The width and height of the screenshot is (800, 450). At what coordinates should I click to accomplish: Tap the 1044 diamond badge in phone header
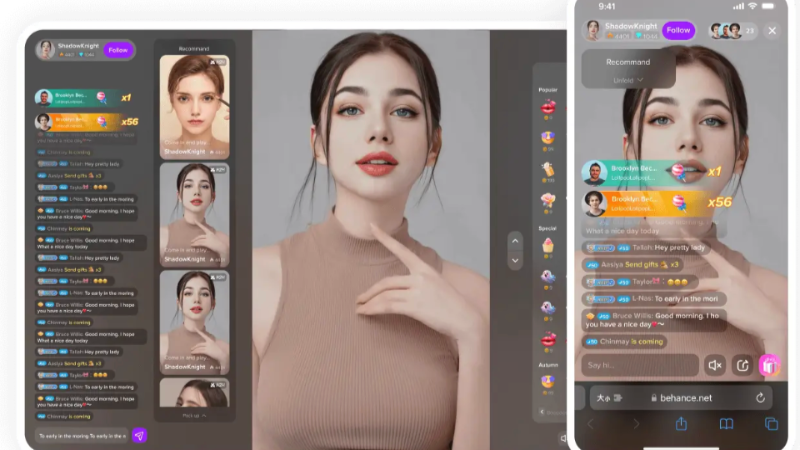pos(646,36)
